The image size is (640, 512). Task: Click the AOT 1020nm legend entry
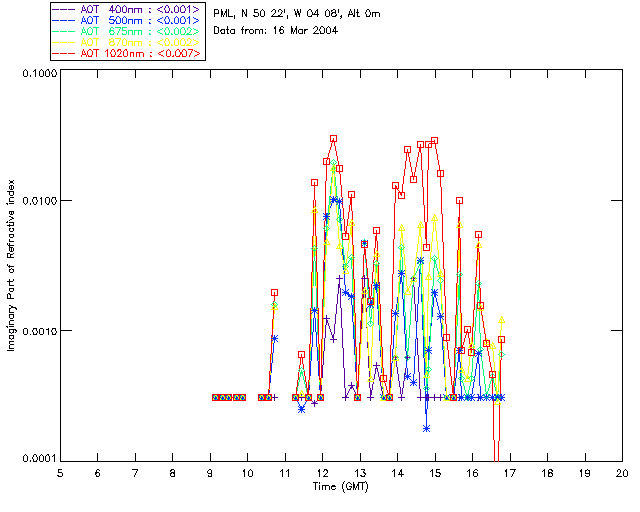click(127, 53)
